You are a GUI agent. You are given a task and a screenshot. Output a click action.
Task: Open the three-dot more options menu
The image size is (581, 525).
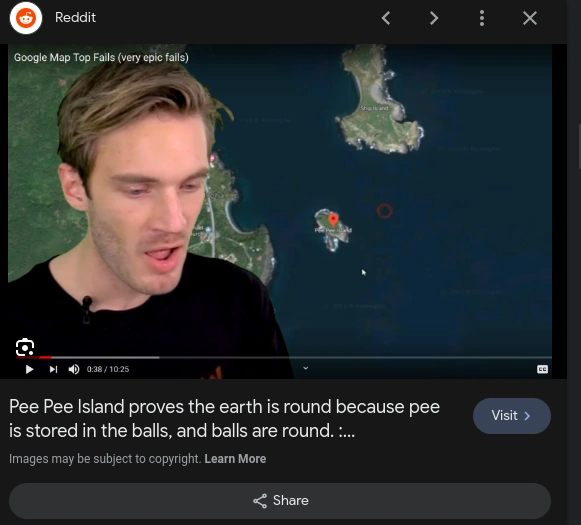coord(482,18)
